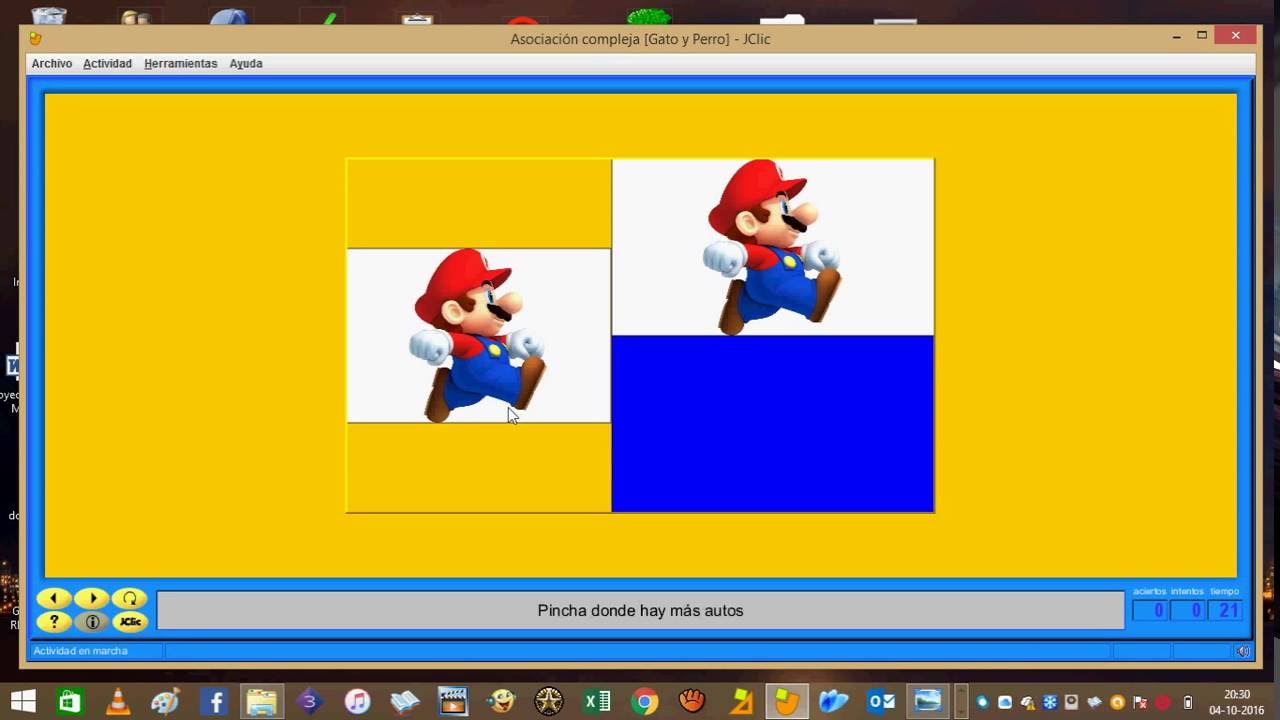This screenshot has height=720, width=1280.
Task: Switch to the active JClic taskbar icon
Action: pyautogui.click(x=787, y=701)
